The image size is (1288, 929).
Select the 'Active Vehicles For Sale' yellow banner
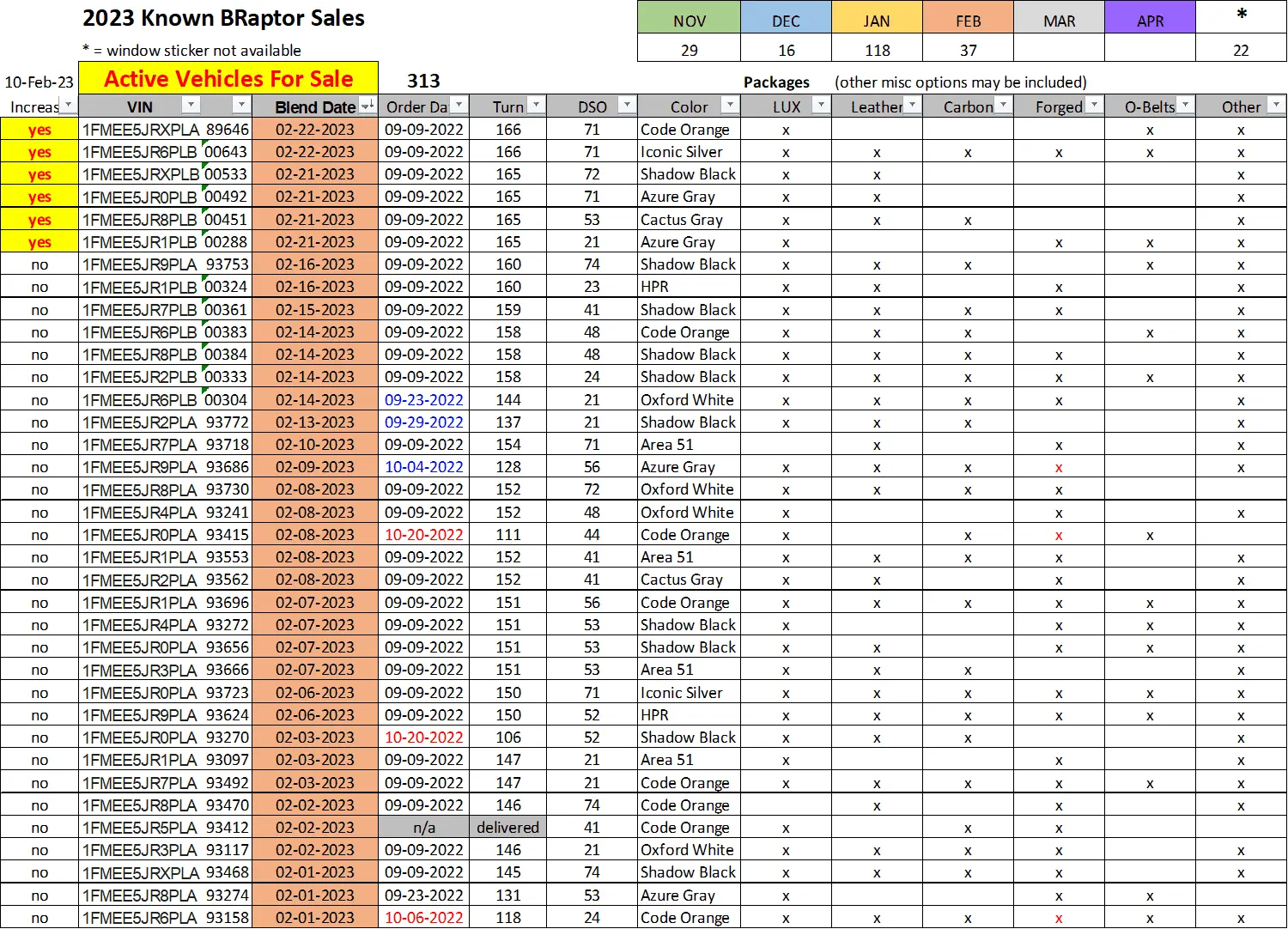point(228,78)
